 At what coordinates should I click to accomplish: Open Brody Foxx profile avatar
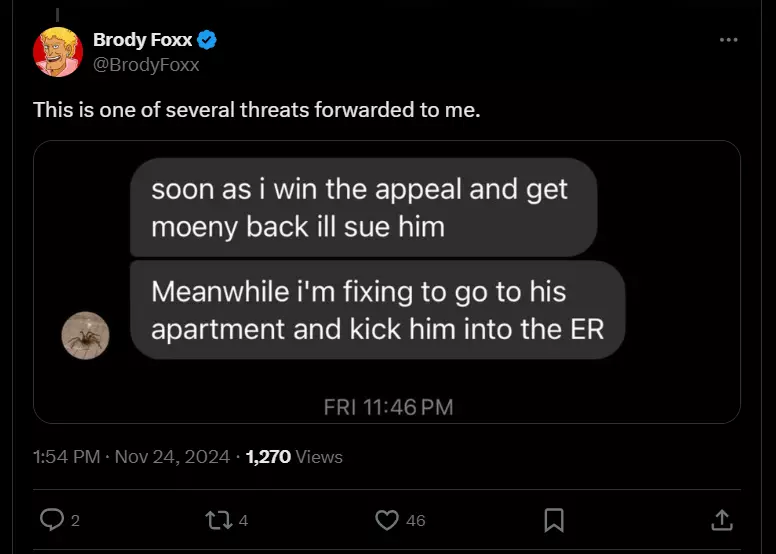point(57,52)
